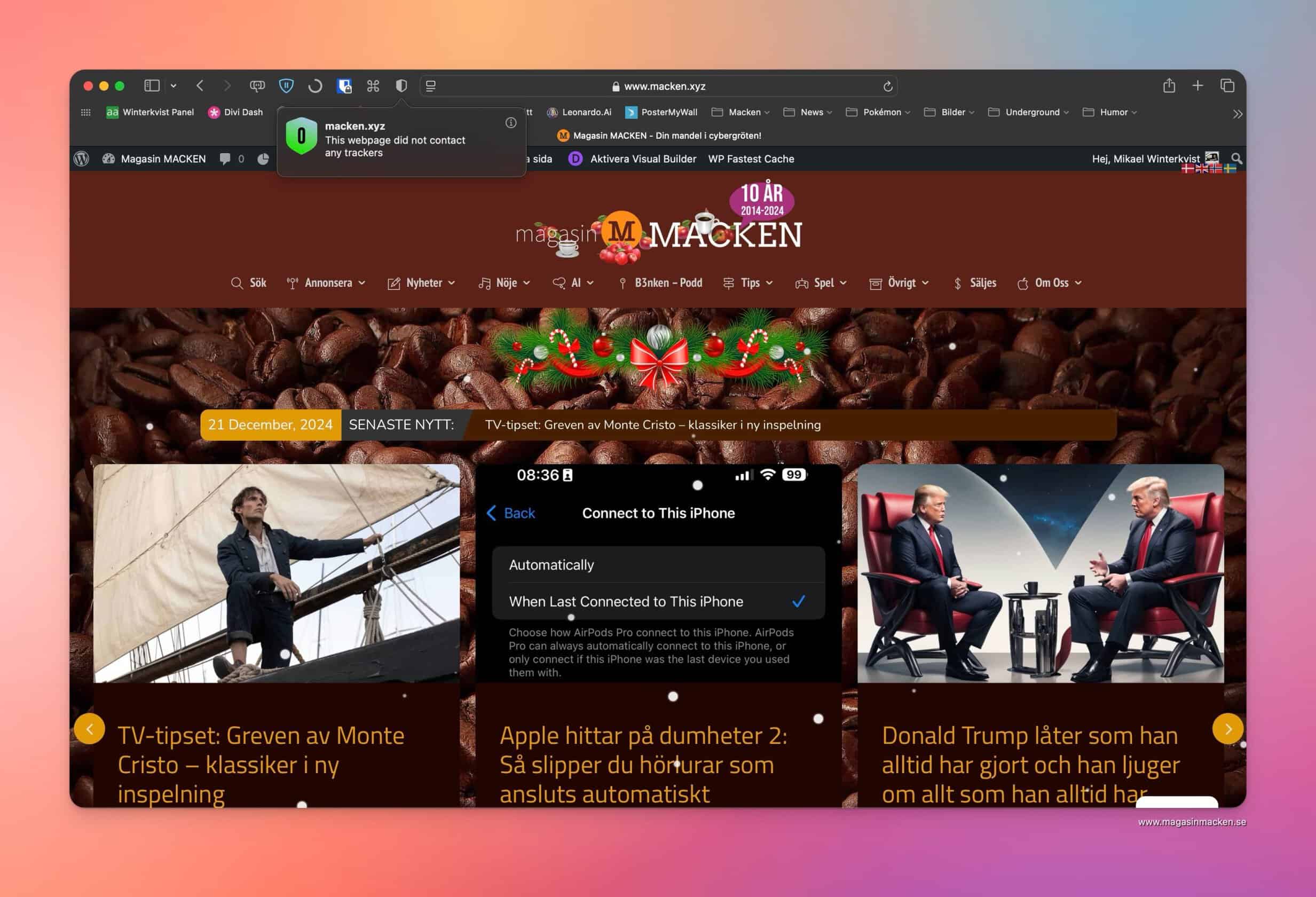Select the Magasin MACKEN browser tab
The width and height of the screenshot is (1316, 897).
(x=659, y=135)
